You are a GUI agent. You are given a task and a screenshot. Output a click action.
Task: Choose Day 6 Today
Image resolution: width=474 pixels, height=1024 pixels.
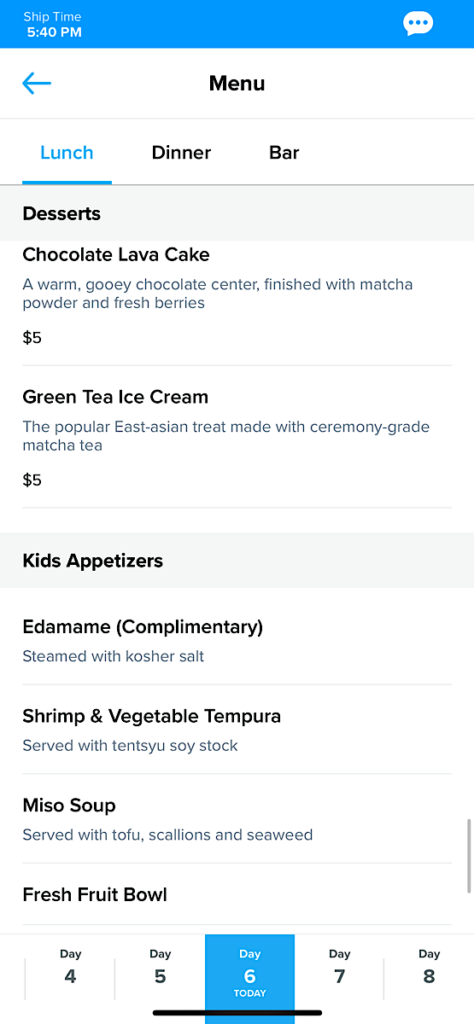click(x=249, y=974)
